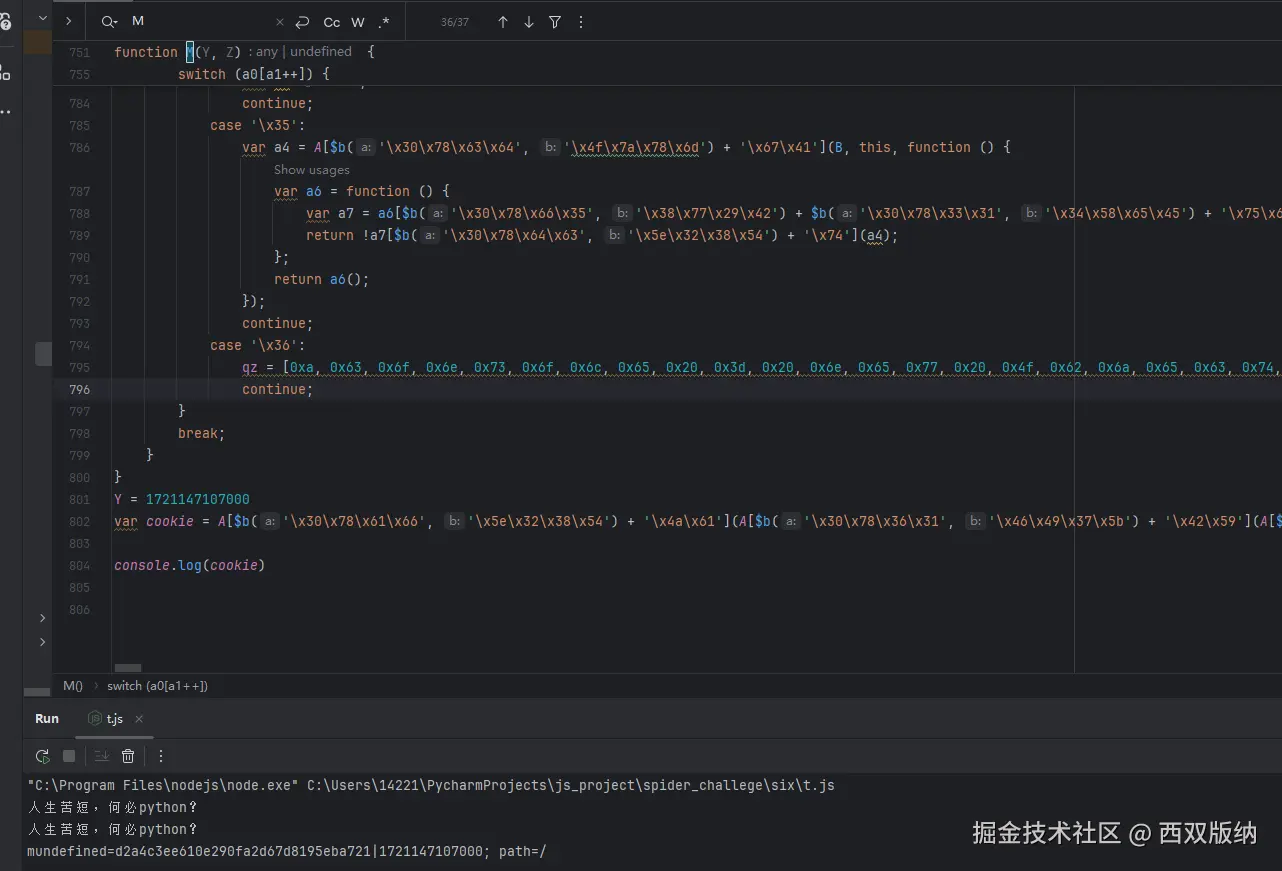
Task: Open run toolbar more actions menu
Action: [x=161, y=756]
